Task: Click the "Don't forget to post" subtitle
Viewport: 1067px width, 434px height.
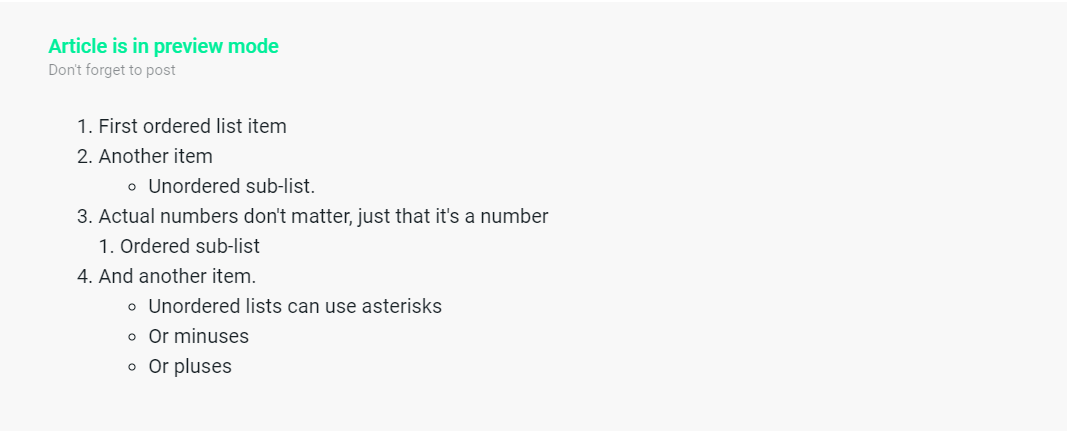Action: coord(112,70)
